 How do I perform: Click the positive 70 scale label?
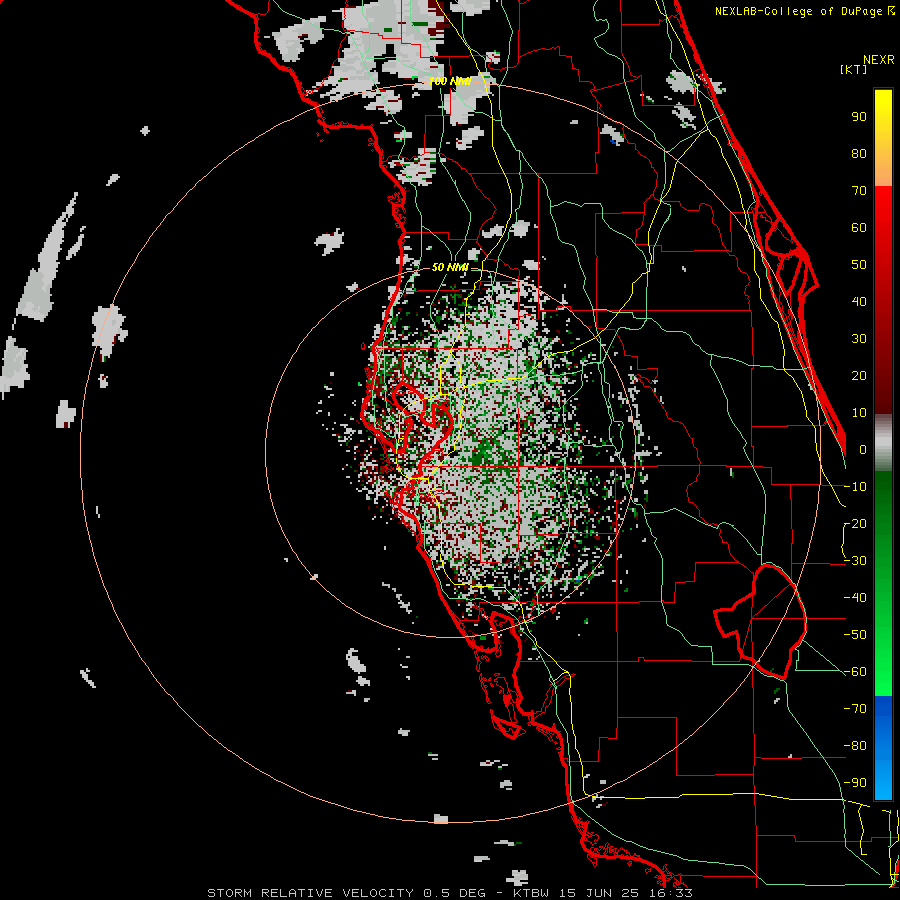tap(859, 191)
